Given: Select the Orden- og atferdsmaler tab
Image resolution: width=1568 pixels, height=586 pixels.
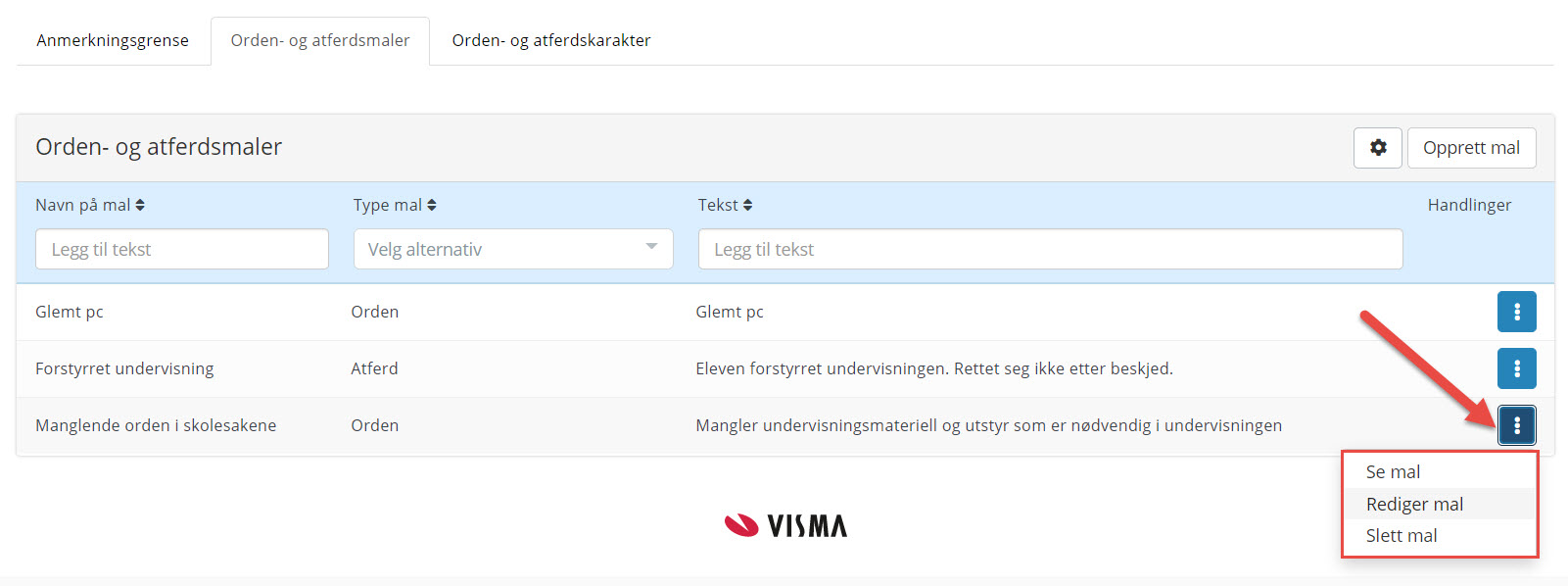Looking at the screenshot, I should (x=320, y=40).
